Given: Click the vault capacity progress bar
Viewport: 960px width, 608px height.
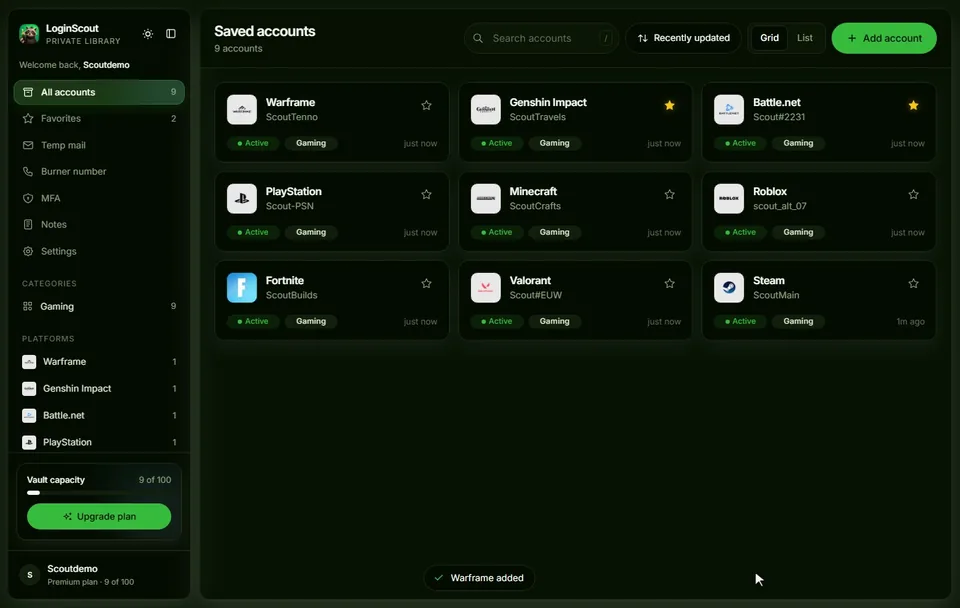Looking at the screenshot, I should coord(99,492).
